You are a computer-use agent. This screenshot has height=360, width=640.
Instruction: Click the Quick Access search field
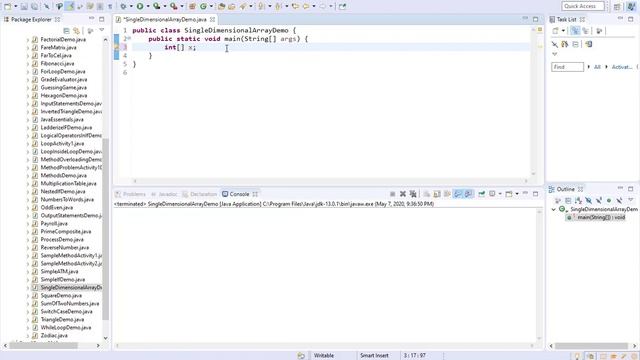coord(583,6)
